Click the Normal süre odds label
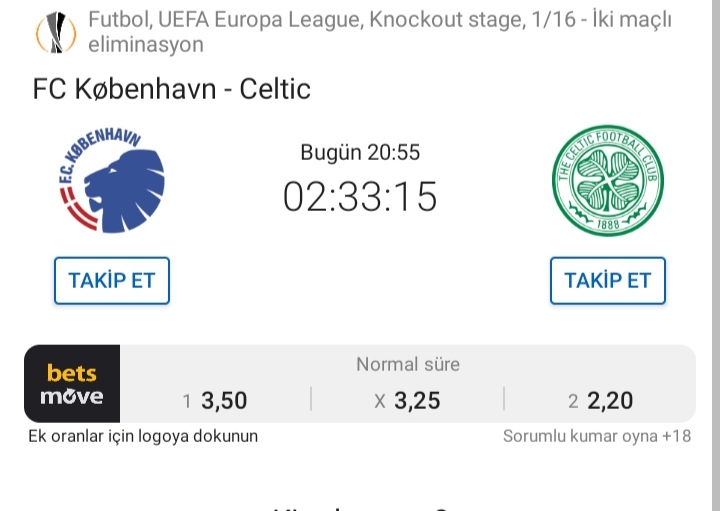 [x=408, y=365]
